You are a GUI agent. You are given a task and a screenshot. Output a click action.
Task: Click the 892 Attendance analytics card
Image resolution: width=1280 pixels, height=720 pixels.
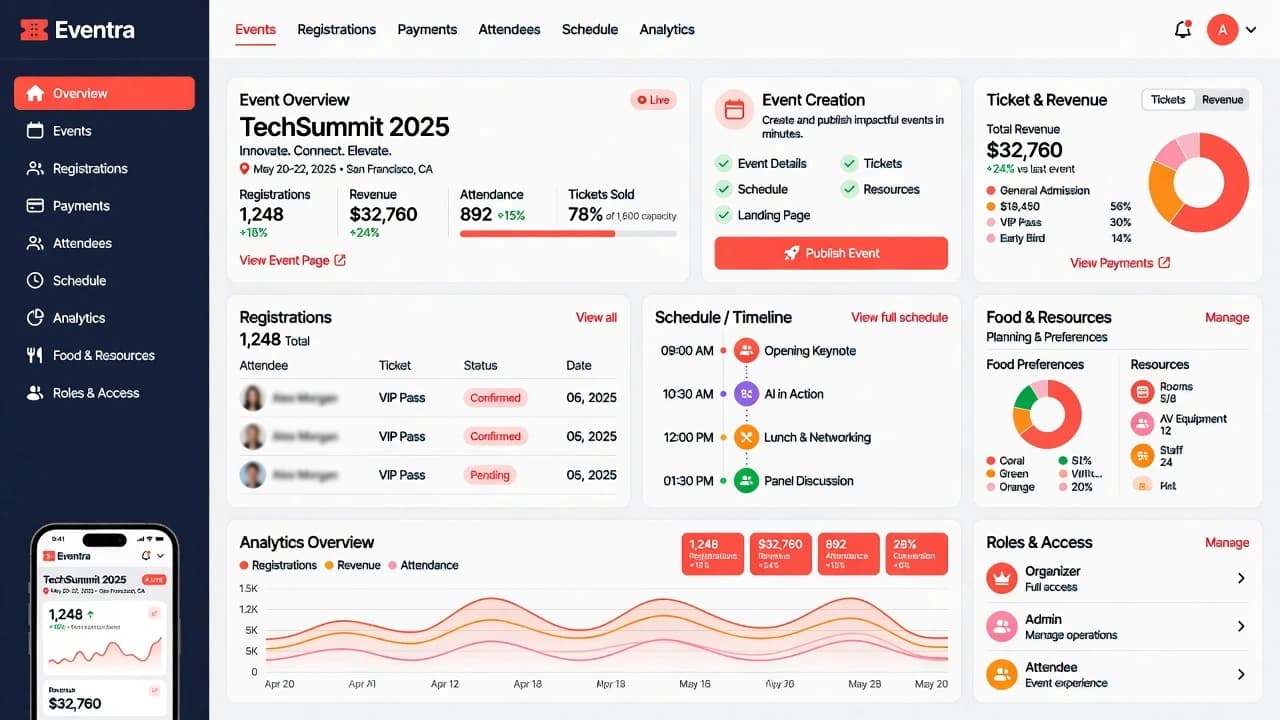click(x=848, y=553)
